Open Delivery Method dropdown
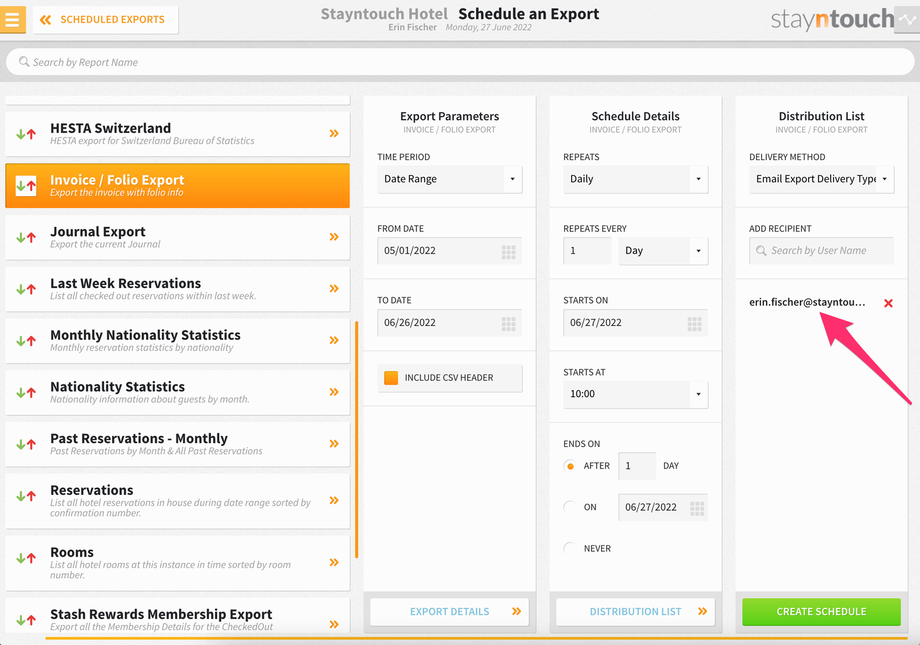This screenshot has width=920, height=645. pos(821,179)
